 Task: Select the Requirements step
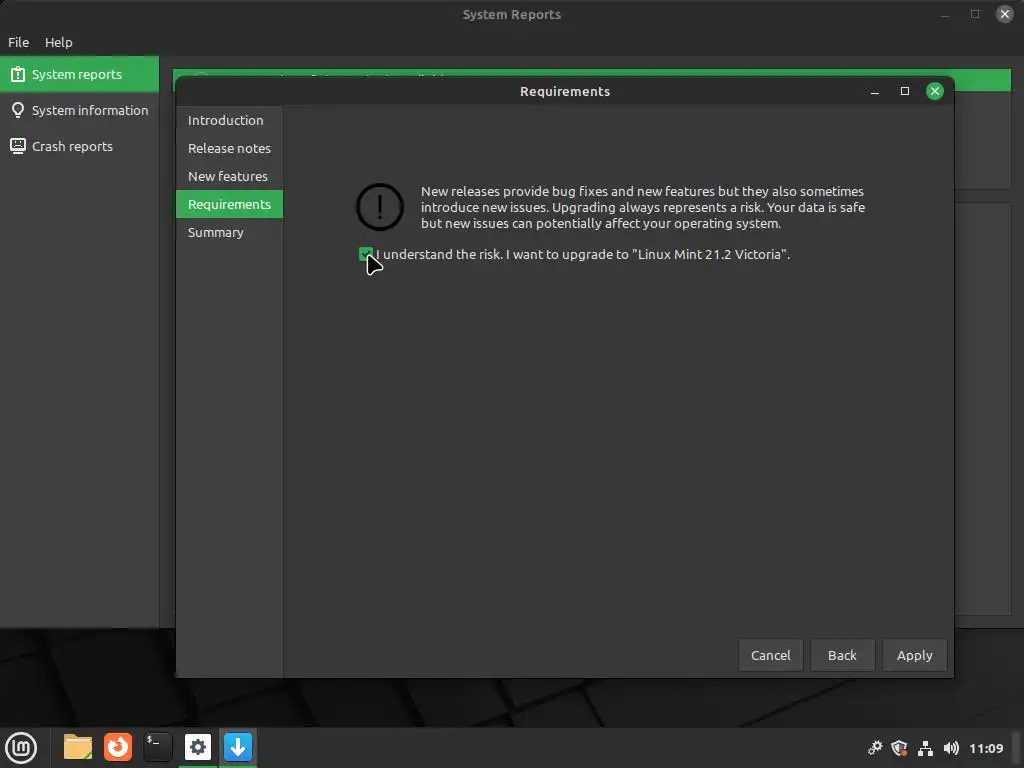[x=229, y=204]
